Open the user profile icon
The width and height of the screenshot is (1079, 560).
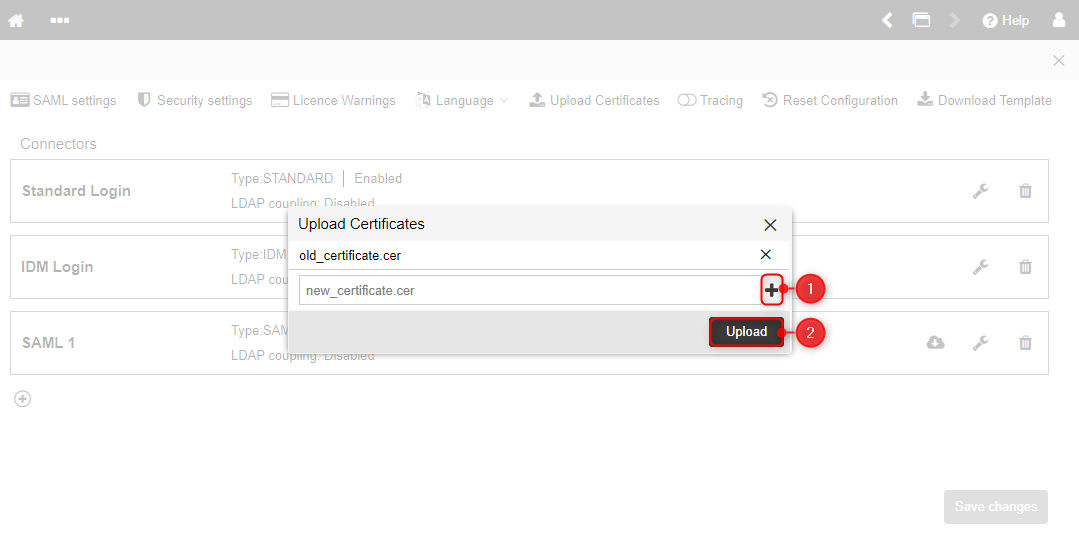(x=1059, y=20)
